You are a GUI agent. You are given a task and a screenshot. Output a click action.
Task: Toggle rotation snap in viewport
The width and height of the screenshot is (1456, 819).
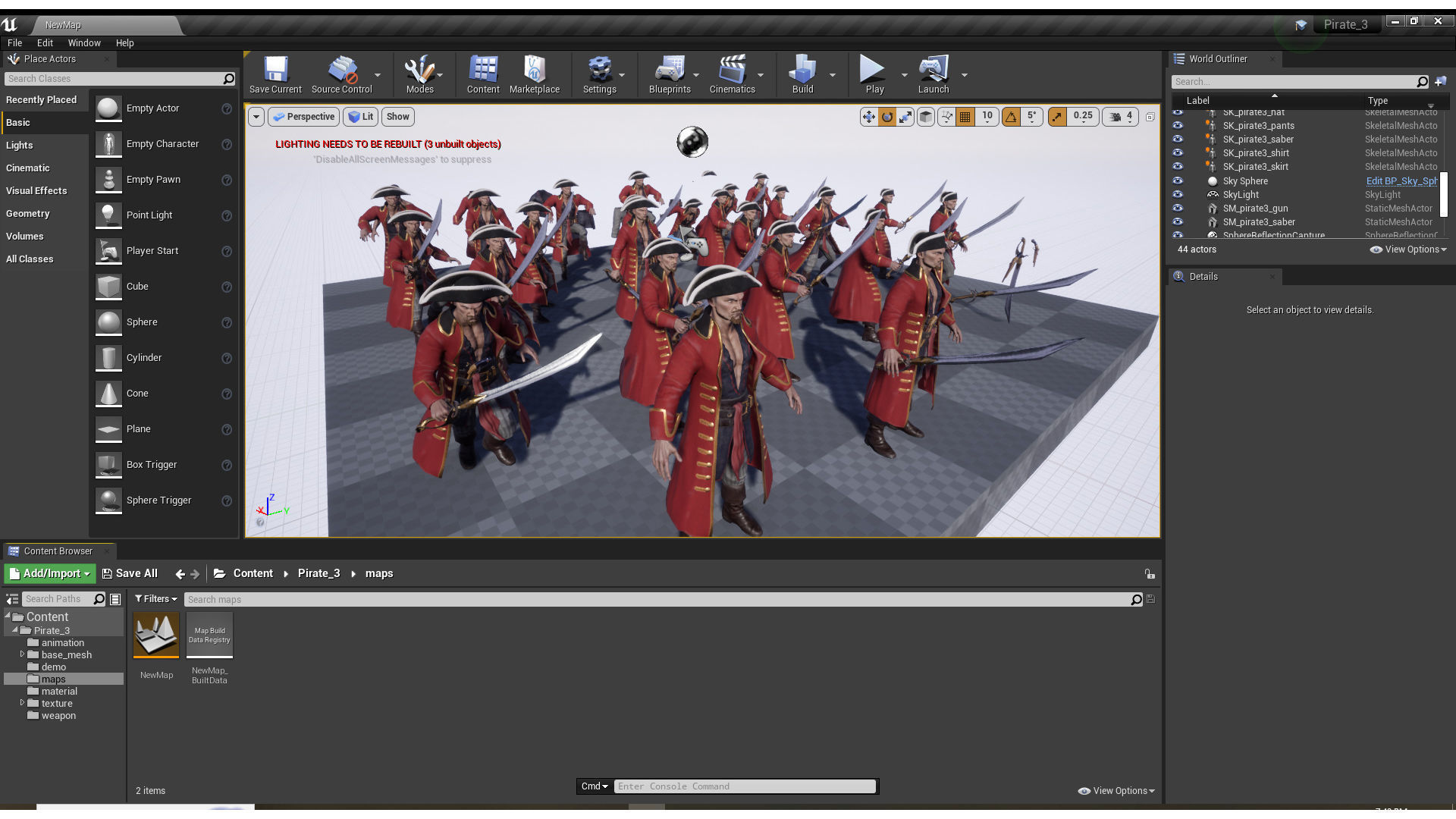(1011, 117)
